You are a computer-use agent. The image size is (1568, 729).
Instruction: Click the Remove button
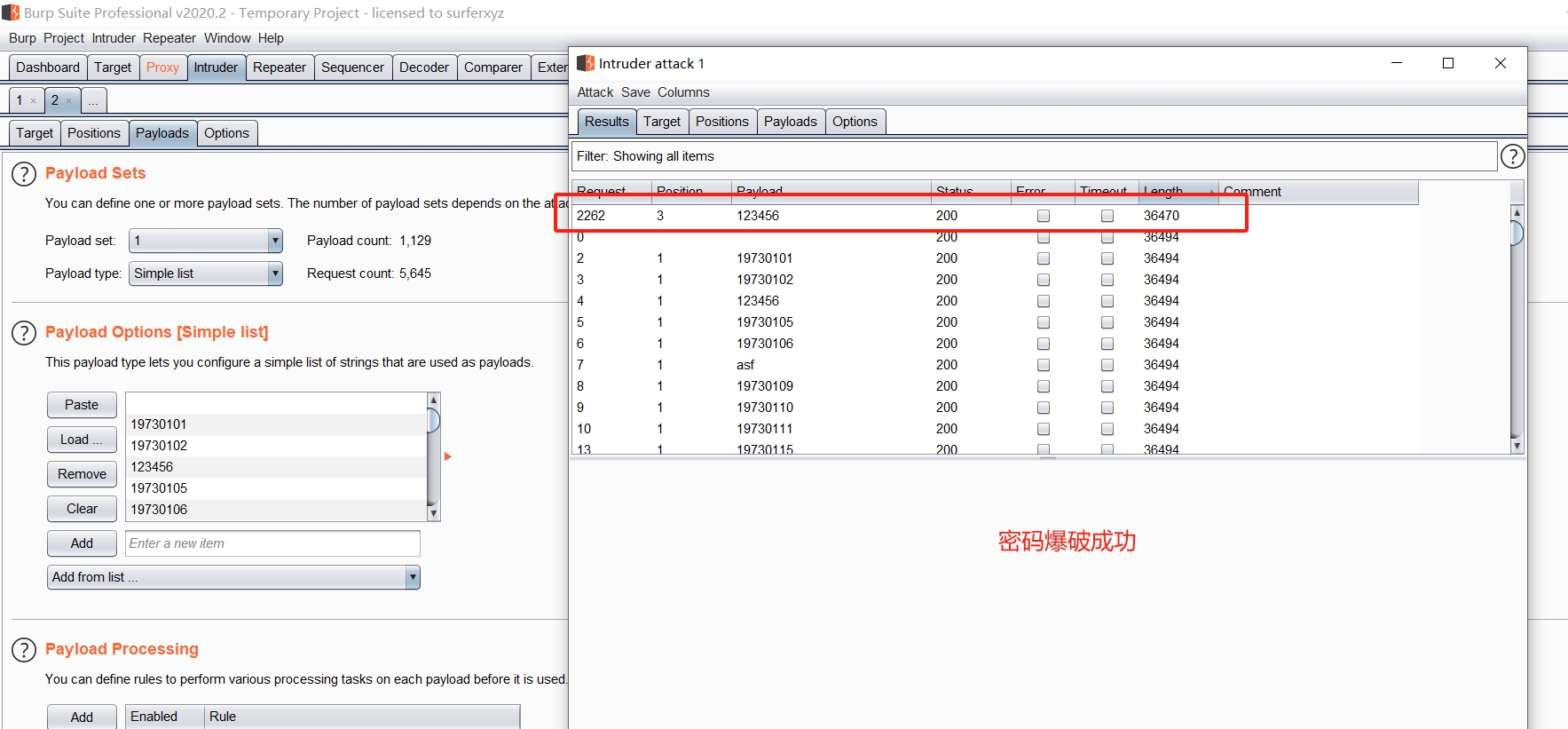click(x=82, y=474)
